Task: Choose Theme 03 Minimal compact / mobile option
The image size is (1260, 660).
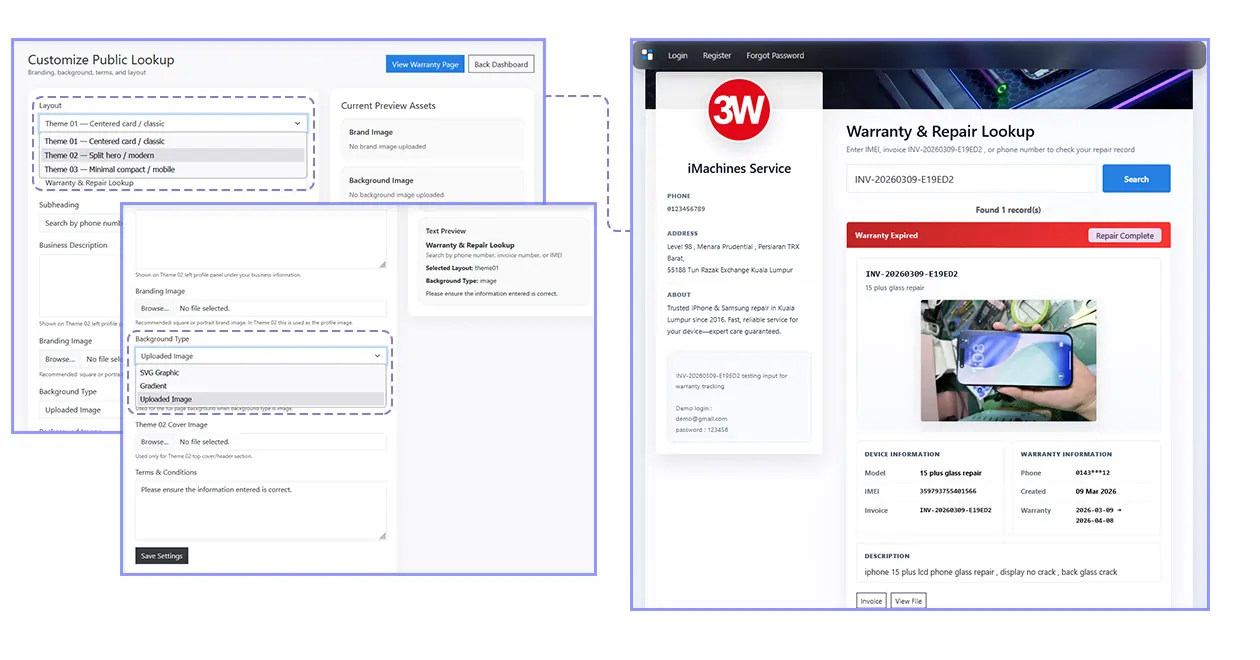Action: click(172, 169)
